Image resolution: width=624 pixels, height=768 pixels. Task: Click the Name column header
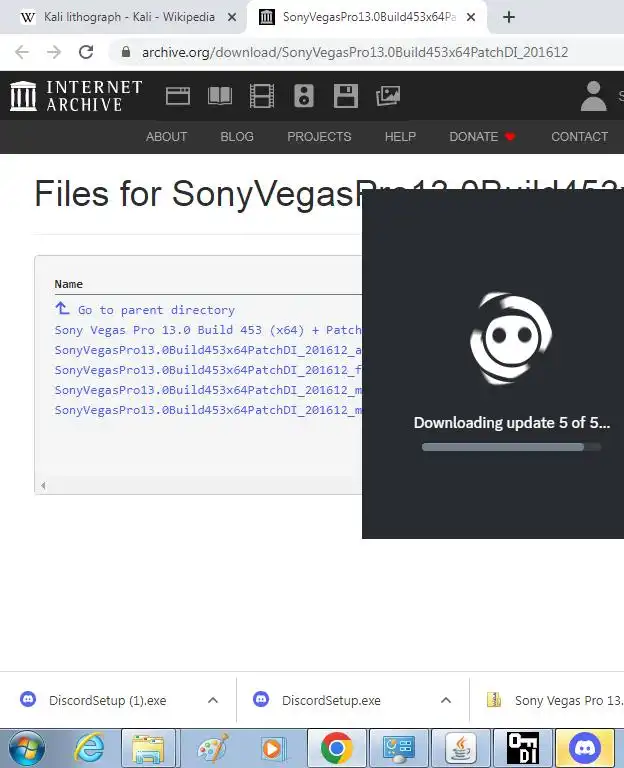point(69,284)
